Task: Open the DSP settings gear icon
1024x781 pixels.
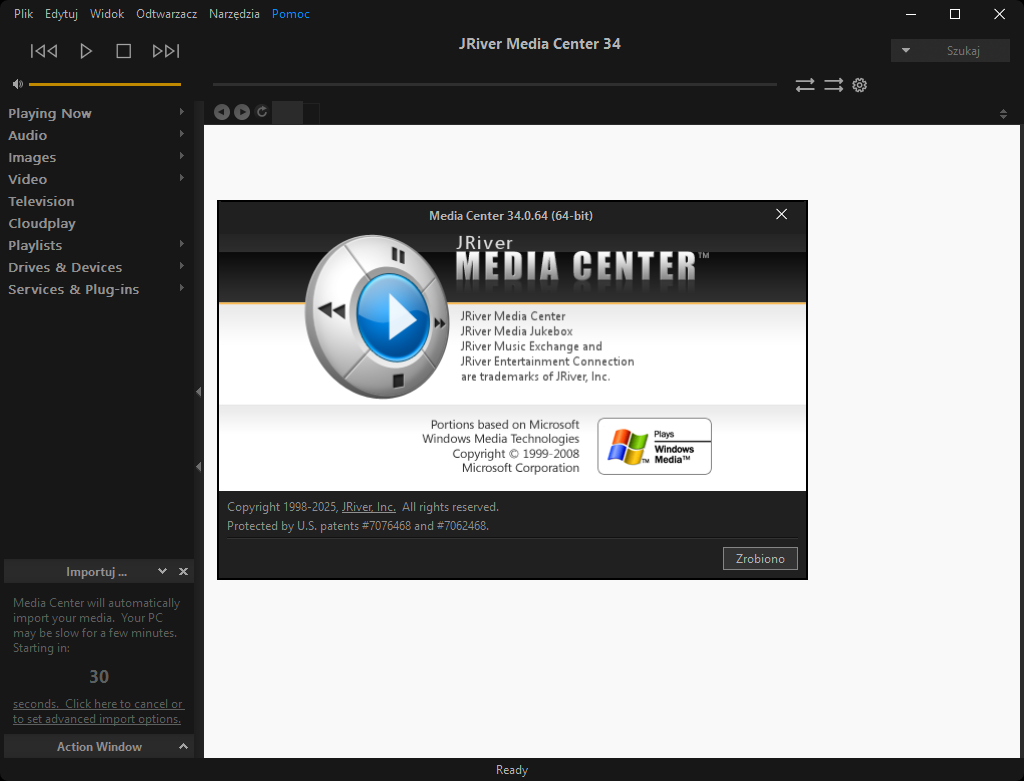Action: [859, 85]
